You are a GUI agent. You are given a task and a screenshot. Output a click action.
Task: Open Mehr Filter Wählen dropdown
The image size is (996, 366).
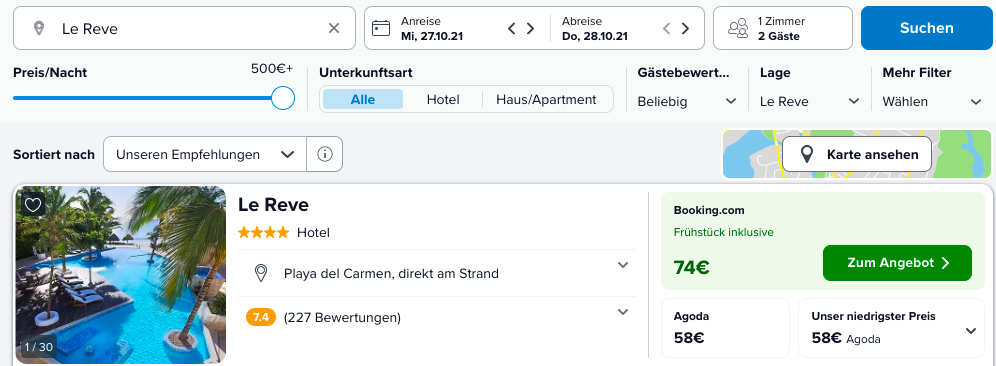pyautogui.click(x=932, y=102)
